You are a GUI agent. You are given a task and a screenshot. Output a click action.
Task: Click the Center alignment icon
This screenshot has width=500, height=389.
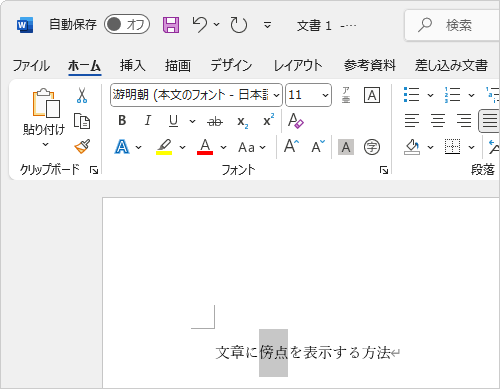click(438, 121)
